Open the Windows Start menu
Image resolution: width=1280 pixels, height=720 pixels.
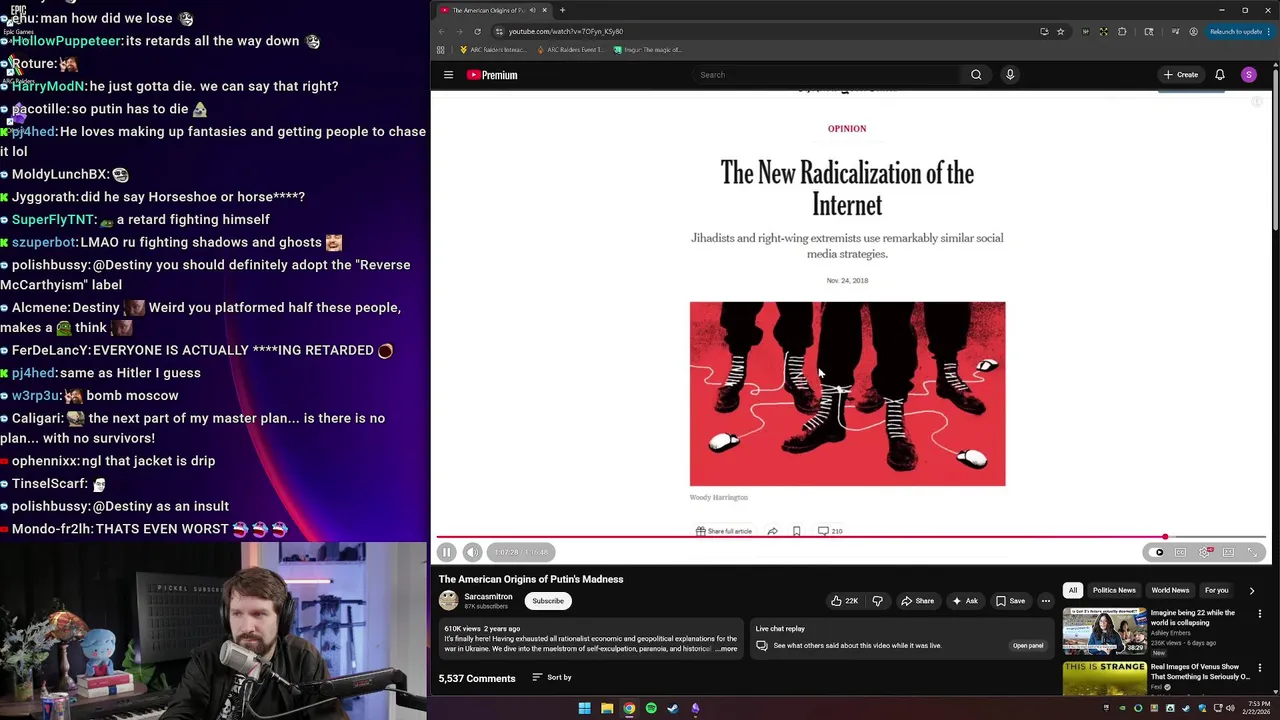[x=584, y=708]
